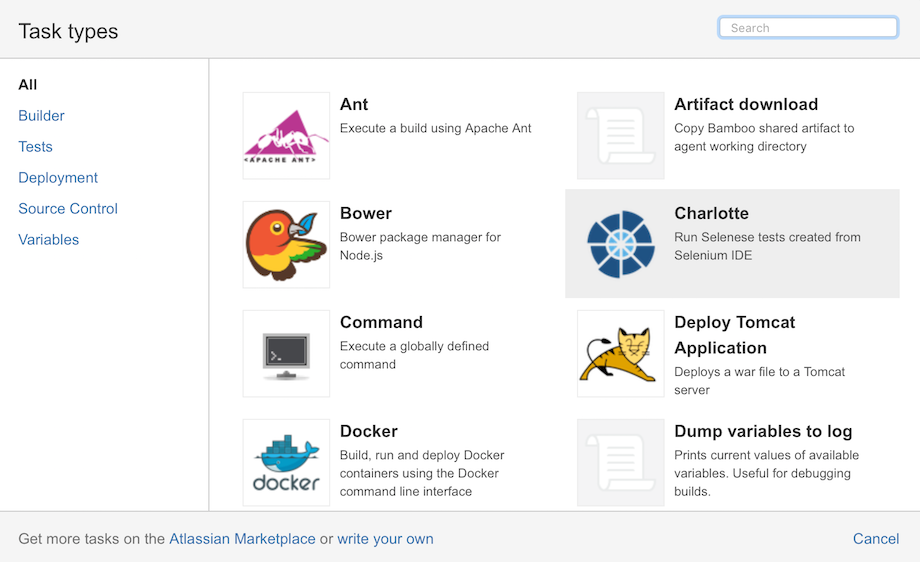The width and height of the screenshot is (920, 562).
Task: Filter tasks by Tests category
Action: (35, 147)
